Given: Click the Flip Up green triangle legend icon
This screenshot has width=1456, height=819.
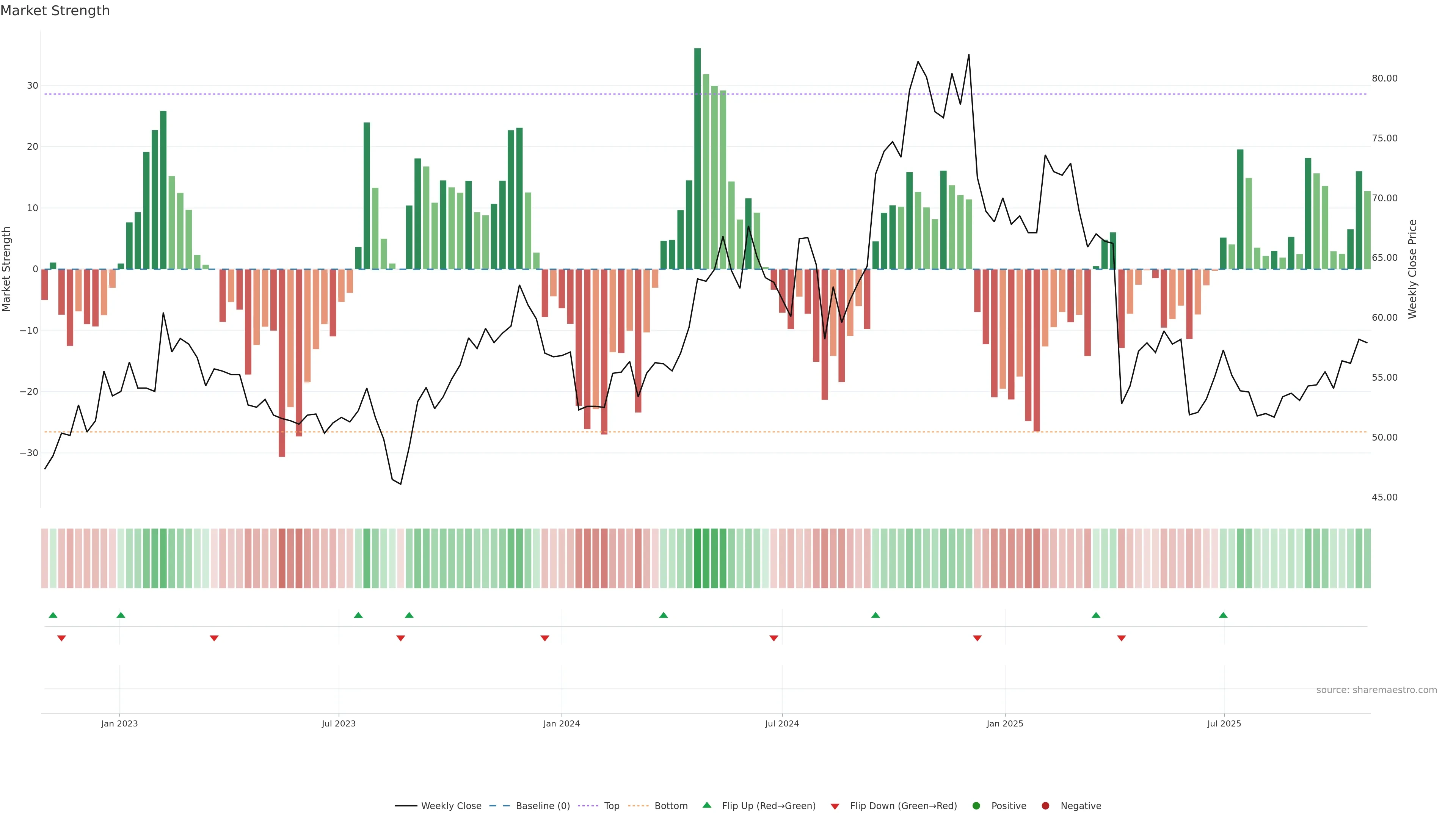Looking at the screenshot, I should click(706, 805).
